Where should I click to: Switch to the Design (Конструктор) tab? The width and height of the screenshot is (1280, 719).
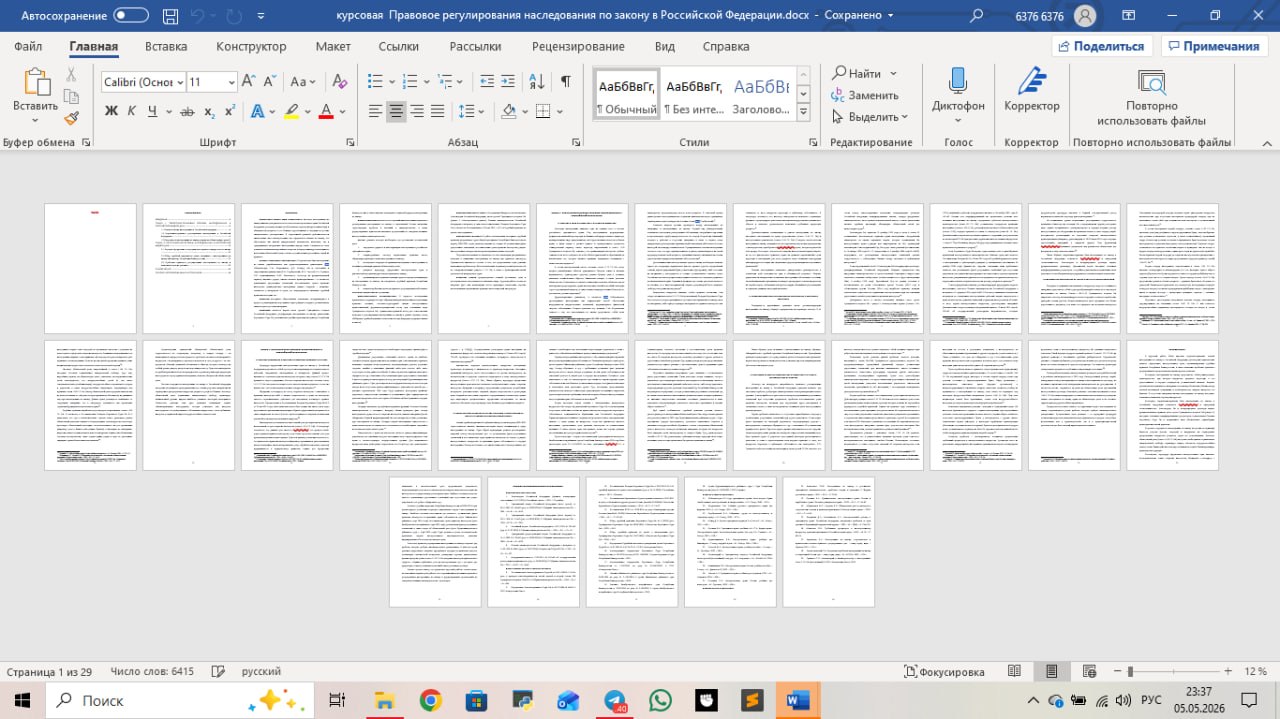point(251,46)
